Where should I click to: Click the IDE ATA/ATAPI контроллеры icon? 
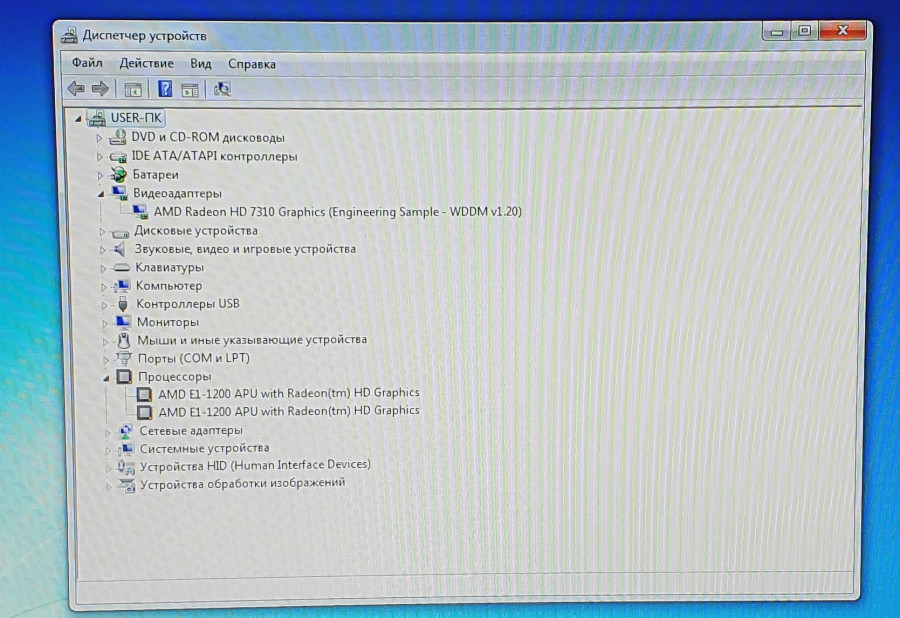118,157
